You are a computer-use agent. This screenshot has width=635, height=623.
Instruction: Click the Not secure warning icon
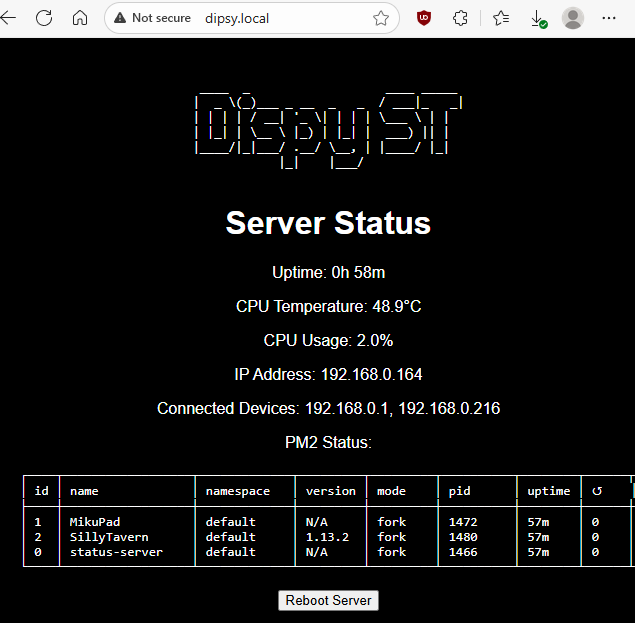(120, 18)
